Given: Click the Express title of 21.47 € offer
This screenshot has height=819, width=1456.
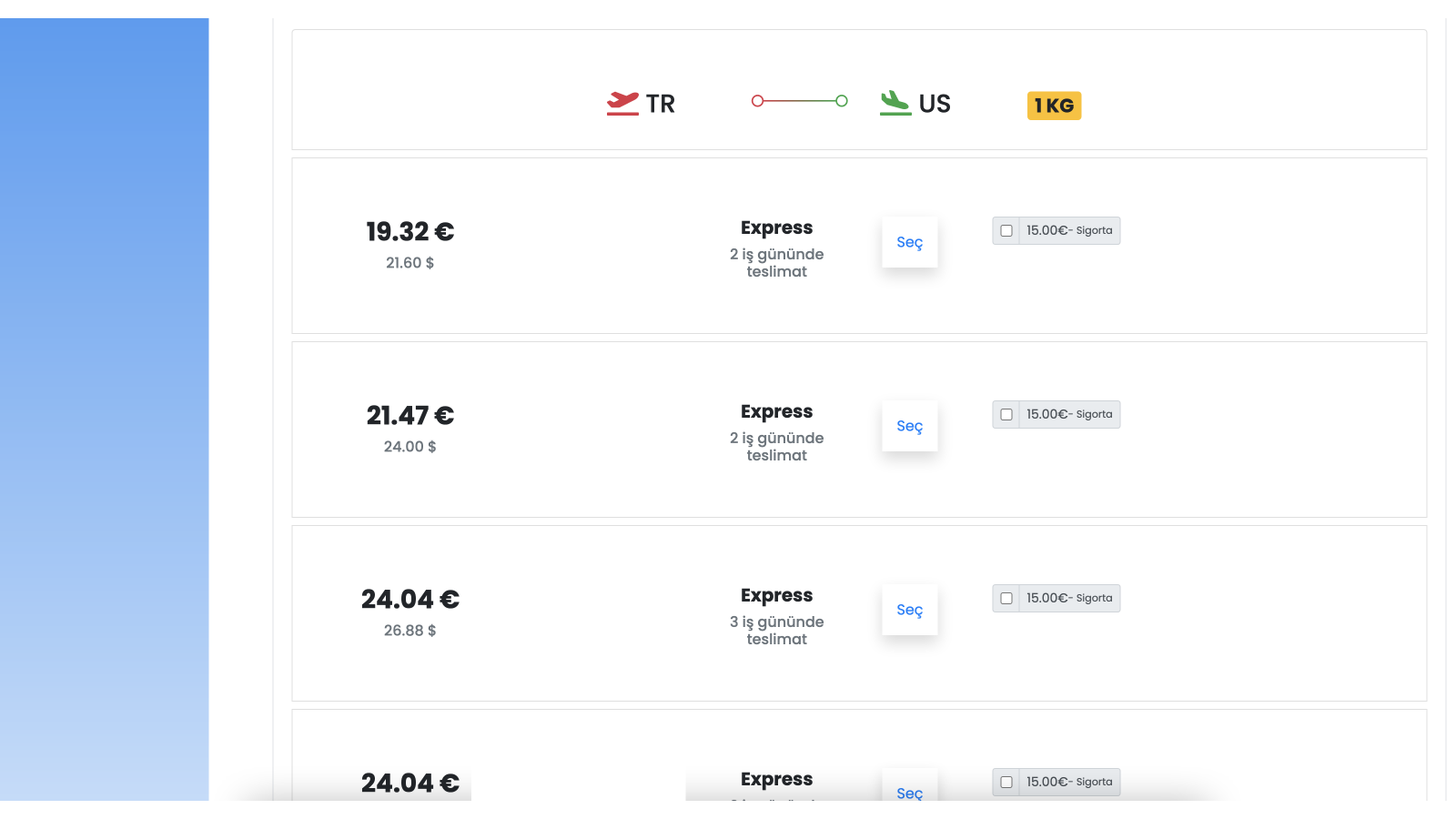Looking at the screenshot, I should click(x=777, y=411).
